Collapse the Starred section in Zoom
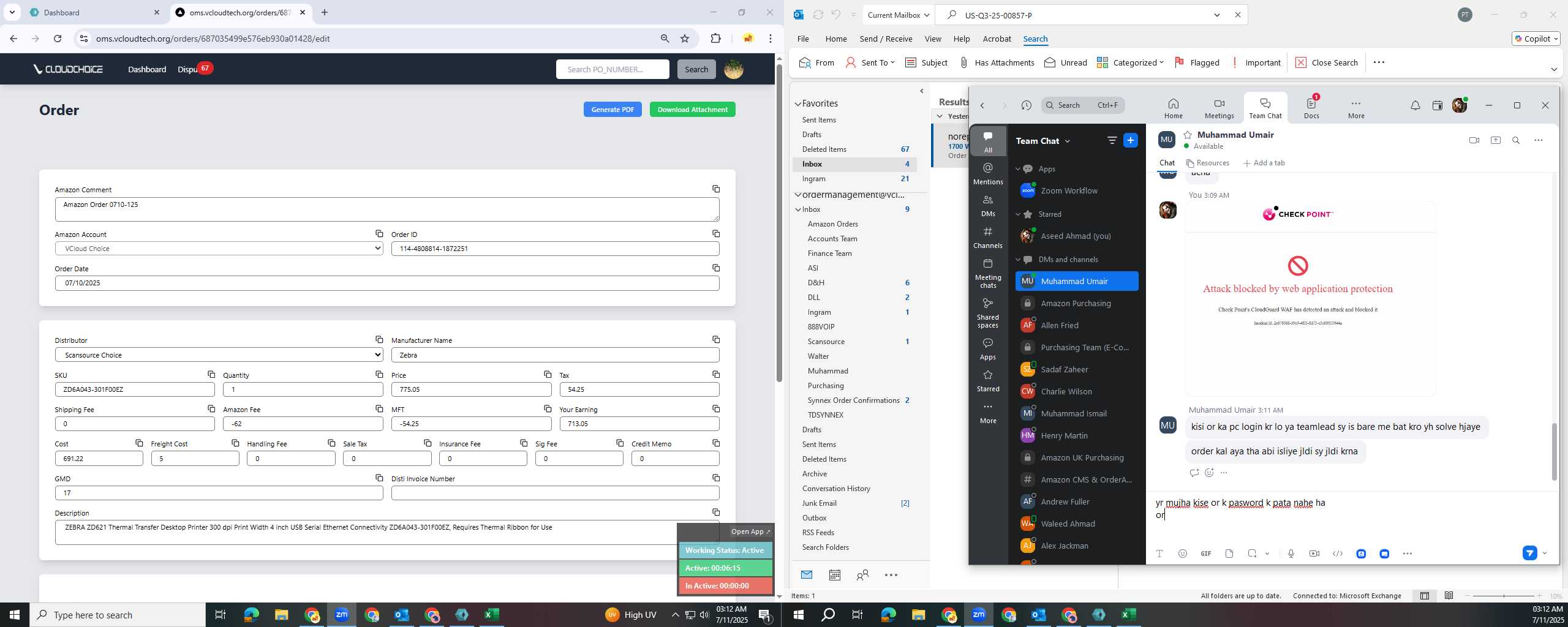Image resolution: width=1568 pixels, height=627 pixels. (x=1018, y=214)
